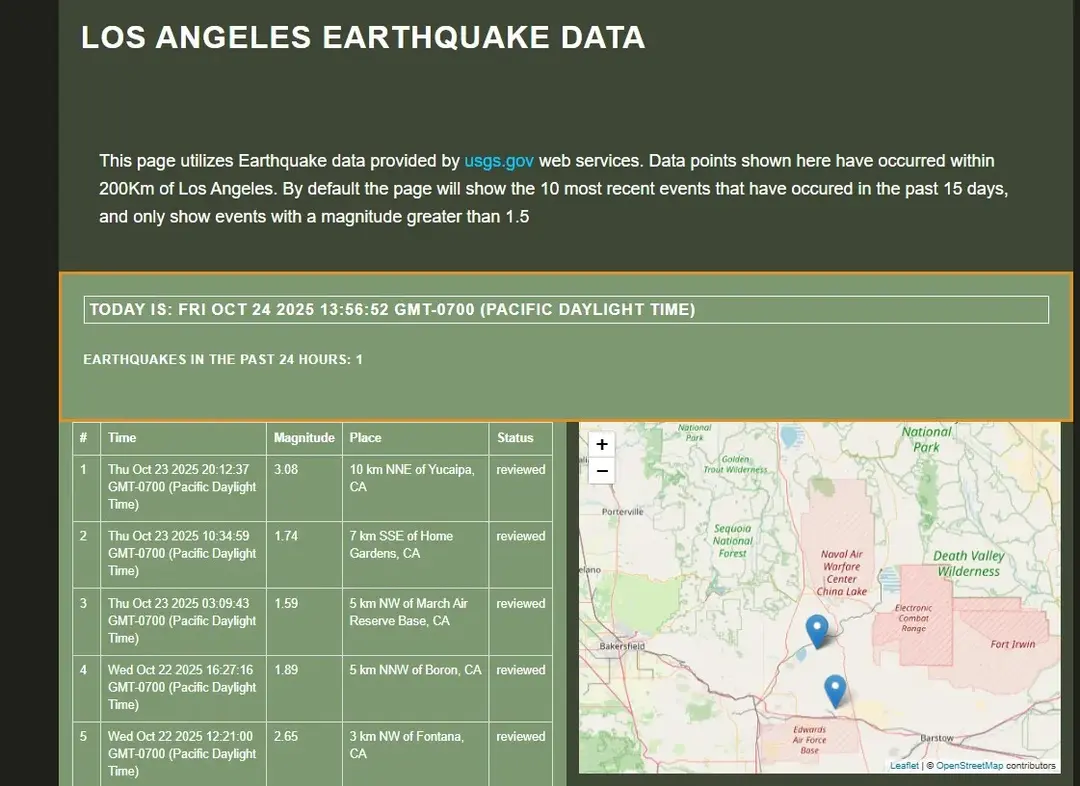Click the map zoom in icon

[601, 443]
